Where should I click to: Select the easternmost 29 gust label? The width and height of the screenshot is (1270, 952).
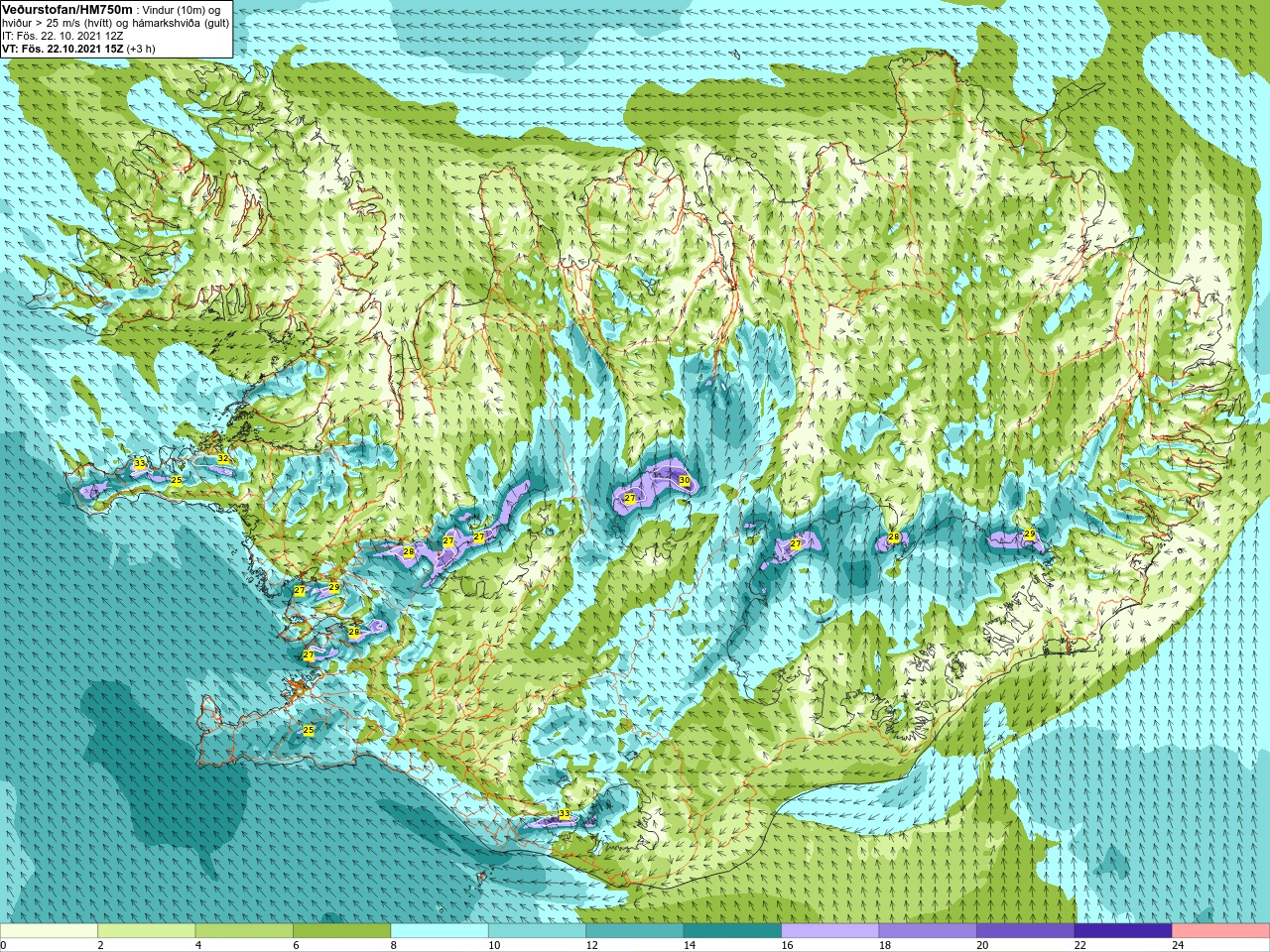click(1030, 535)
